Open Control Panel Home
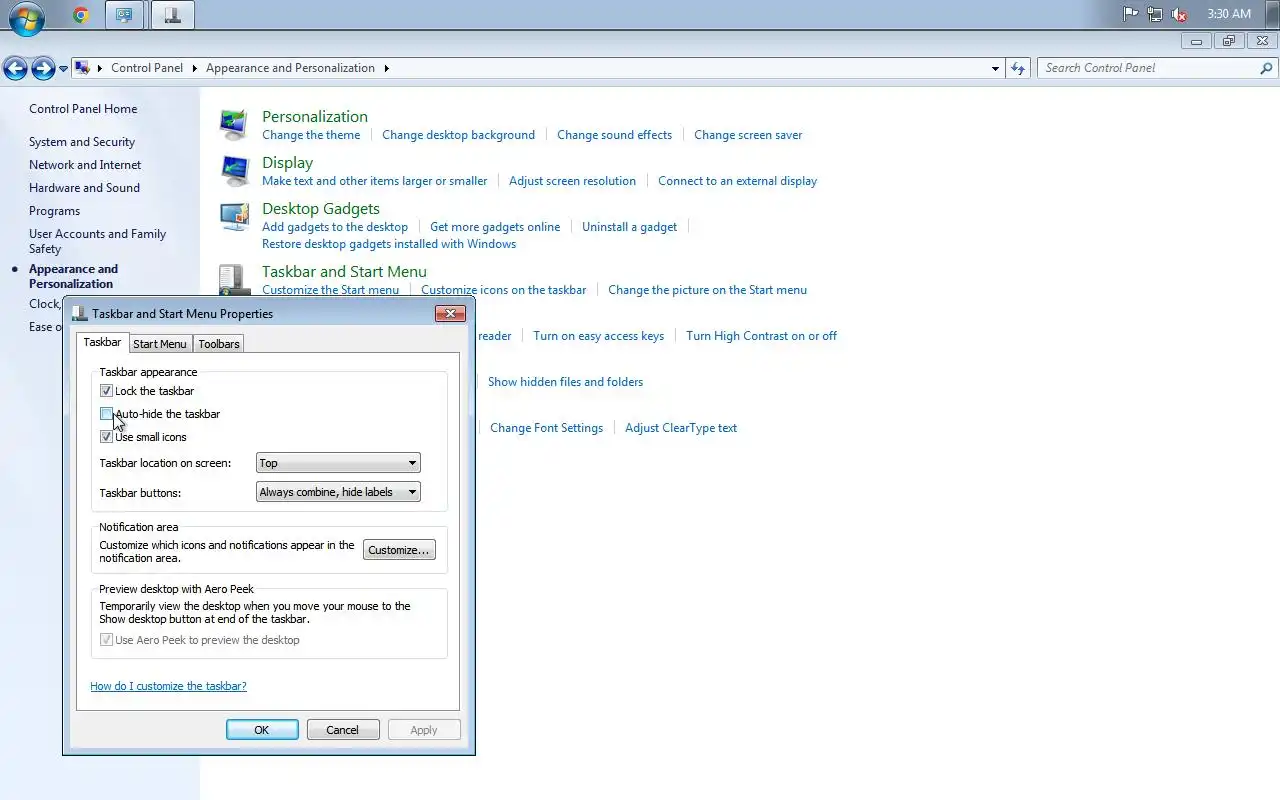This screenshot has height=800, width=1280. 83,109
